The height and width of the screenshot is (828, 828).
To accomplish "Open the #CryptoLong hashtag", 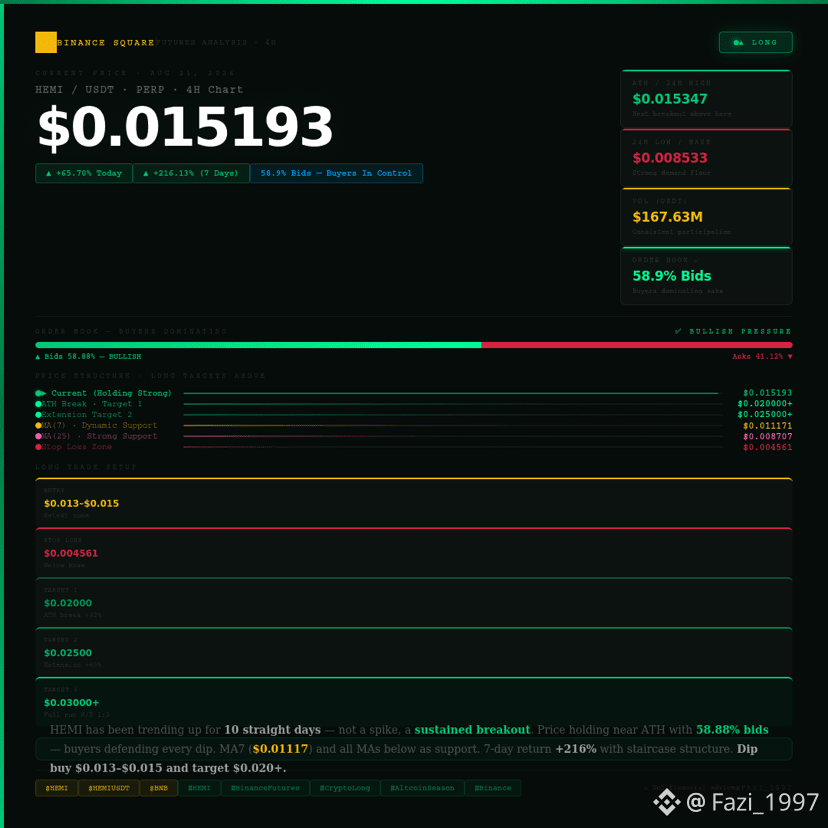I will click(345, 788).
